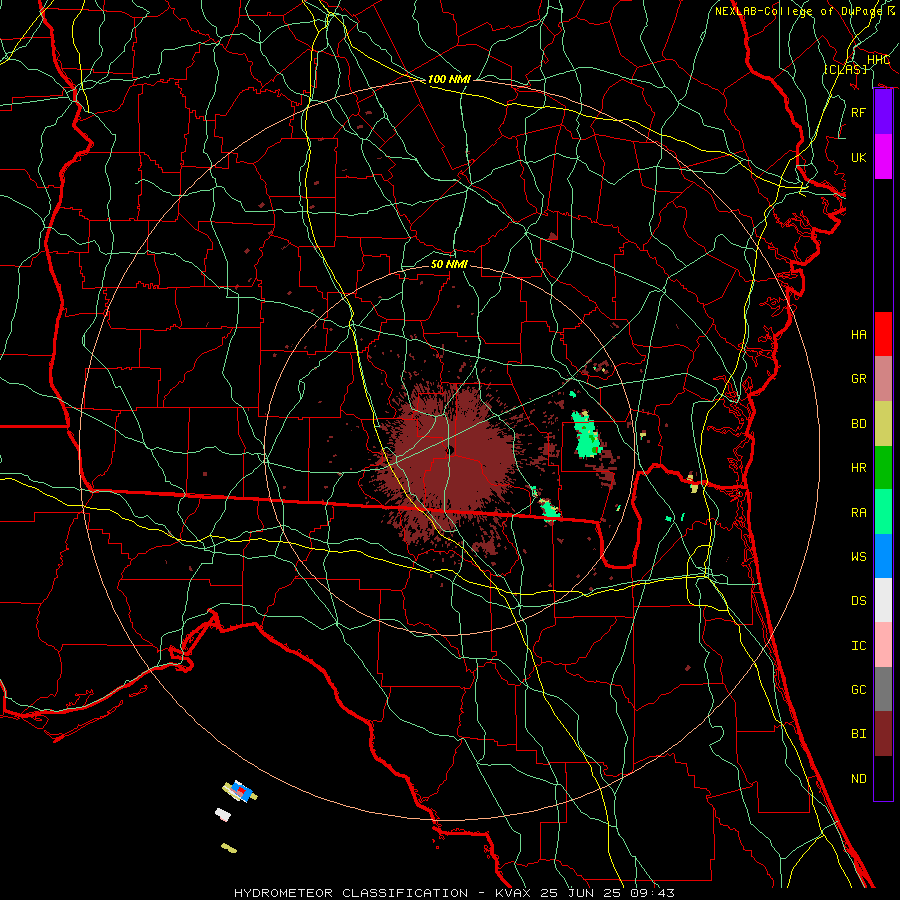Click the HYDROMETEOR CLASSIFICATION title text
Image resolution: width=900 pixels, height=900 pixels.
coord(351,893)
